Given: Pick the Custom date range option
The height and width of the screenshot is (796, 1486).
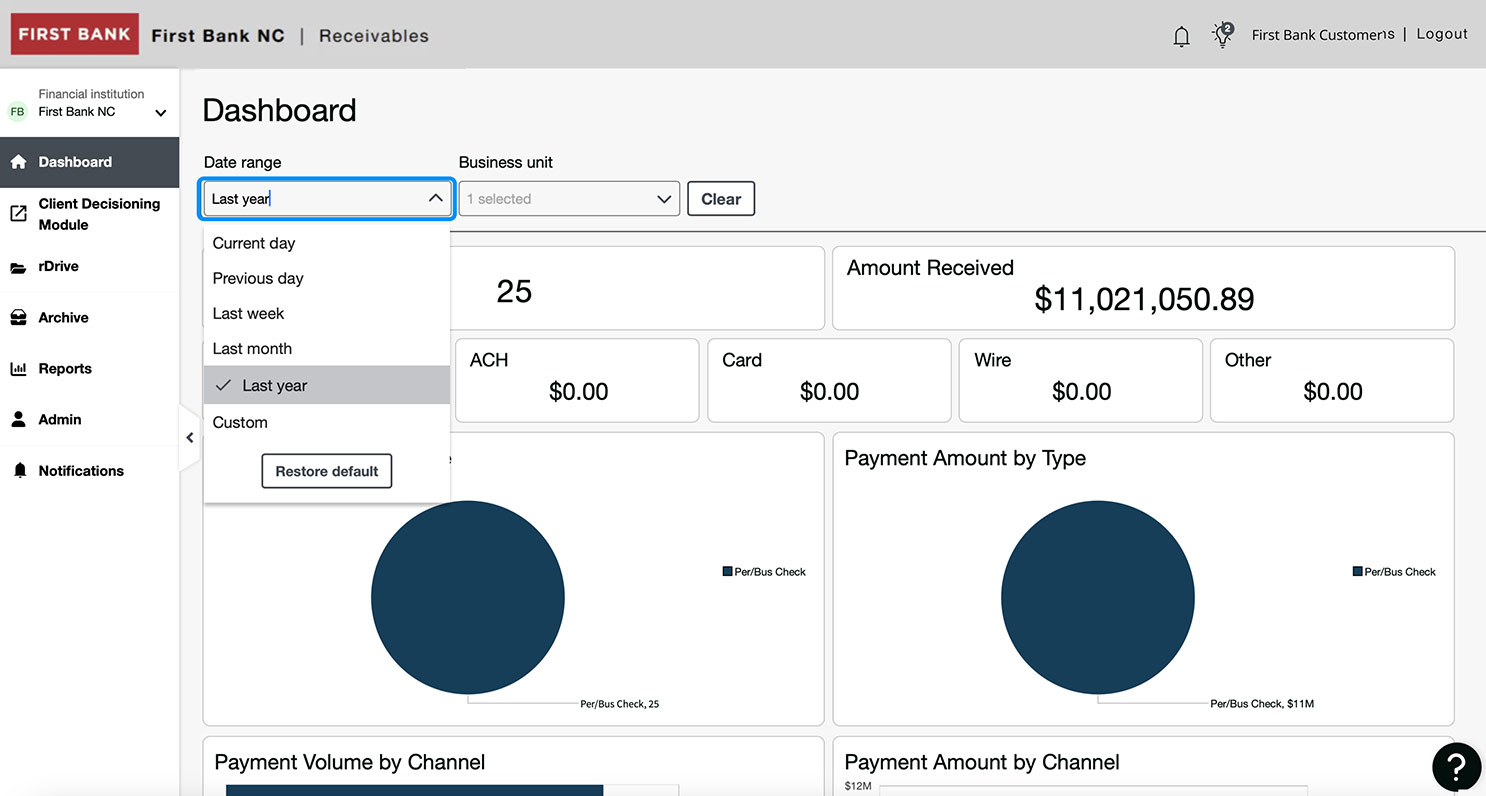Looking at the screenshot, I should pyautogui.click(x=327, y=422).
